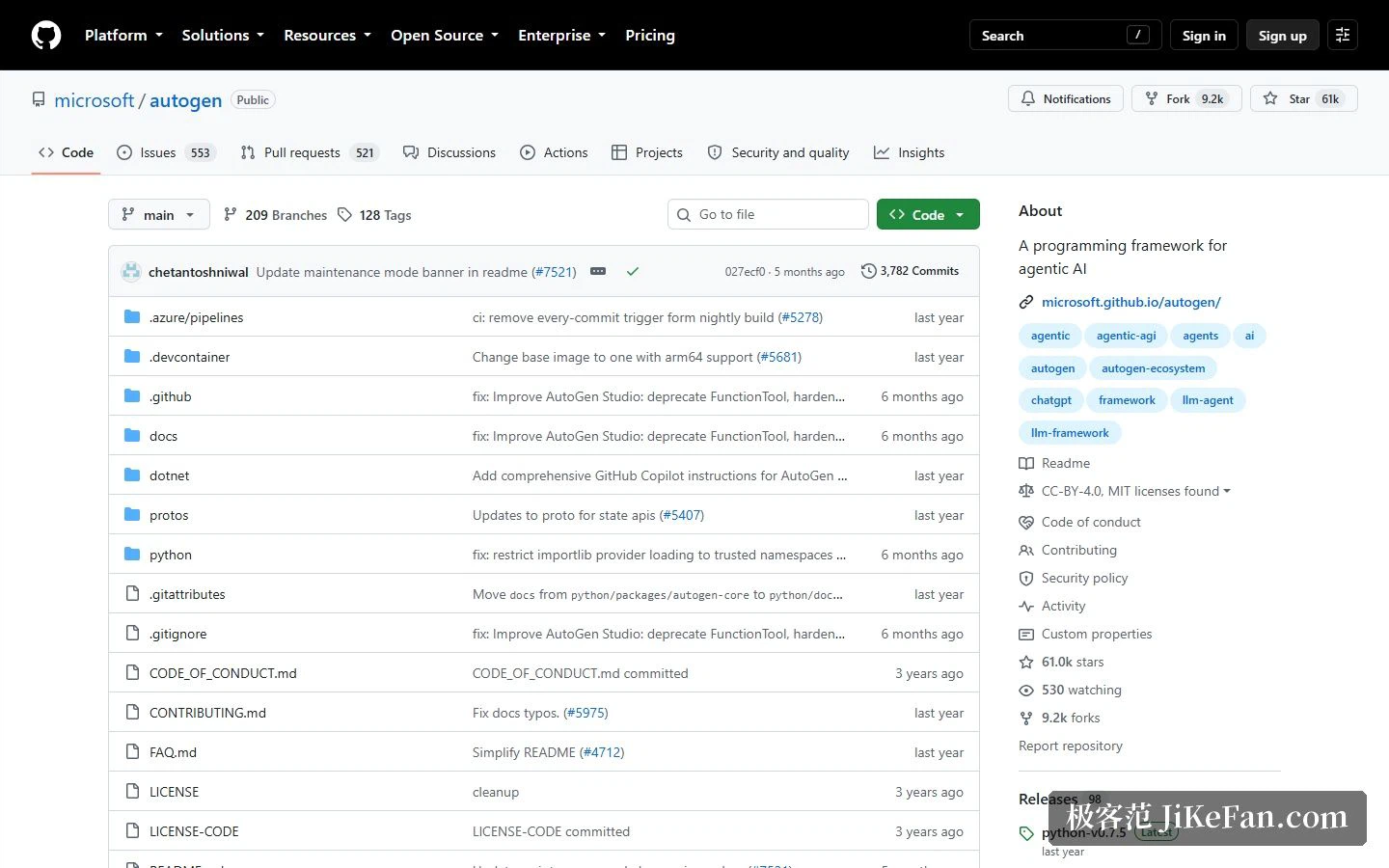Expand the Resources navigation menu

click(327, 36)
